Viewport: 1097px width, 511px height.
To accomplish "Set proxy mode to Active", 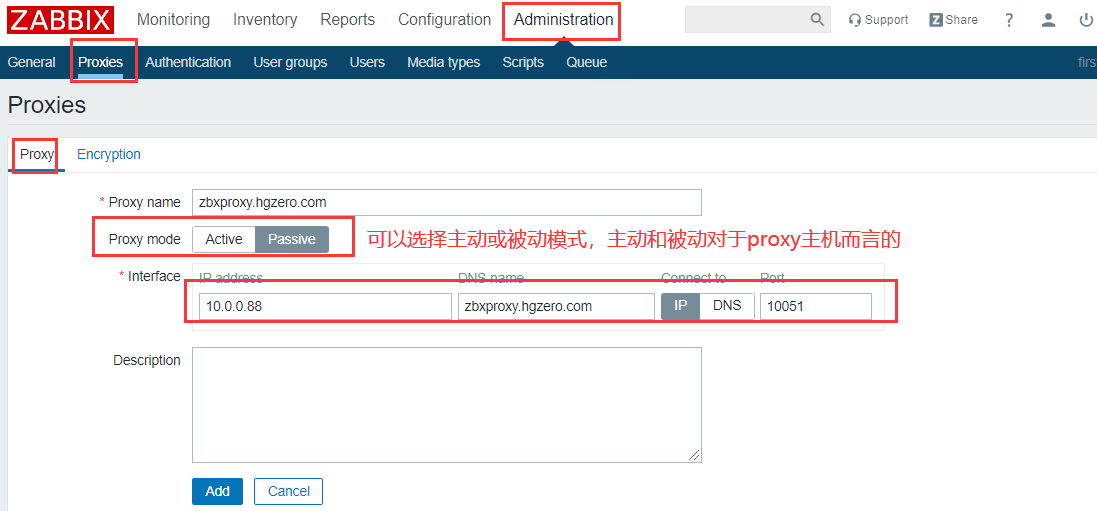I will 224,239.
